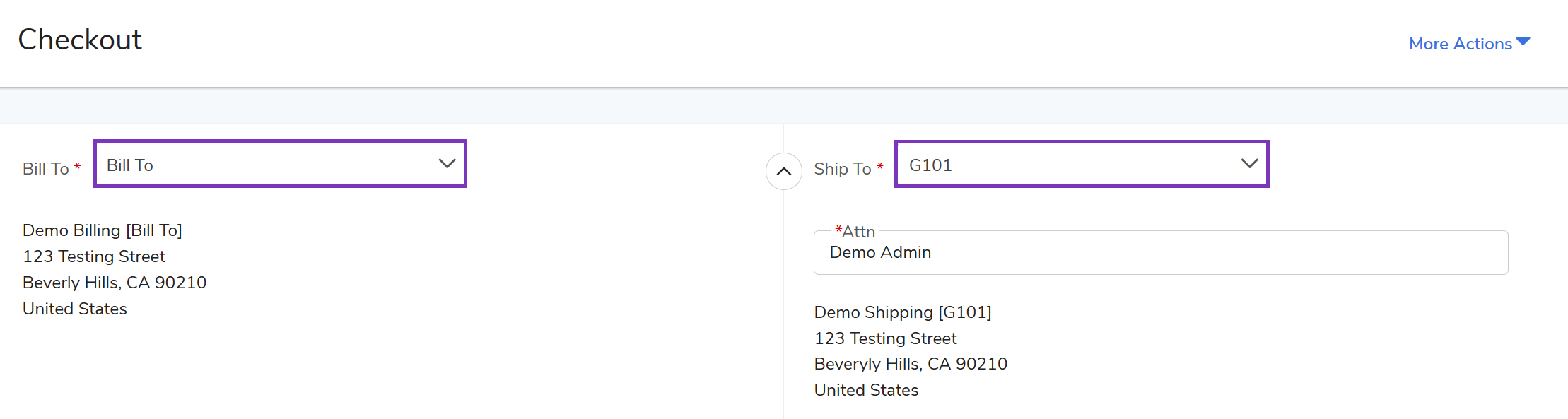Open the More Actions menu
The height and width of the screenshot is (419, 1568).
1461,44
